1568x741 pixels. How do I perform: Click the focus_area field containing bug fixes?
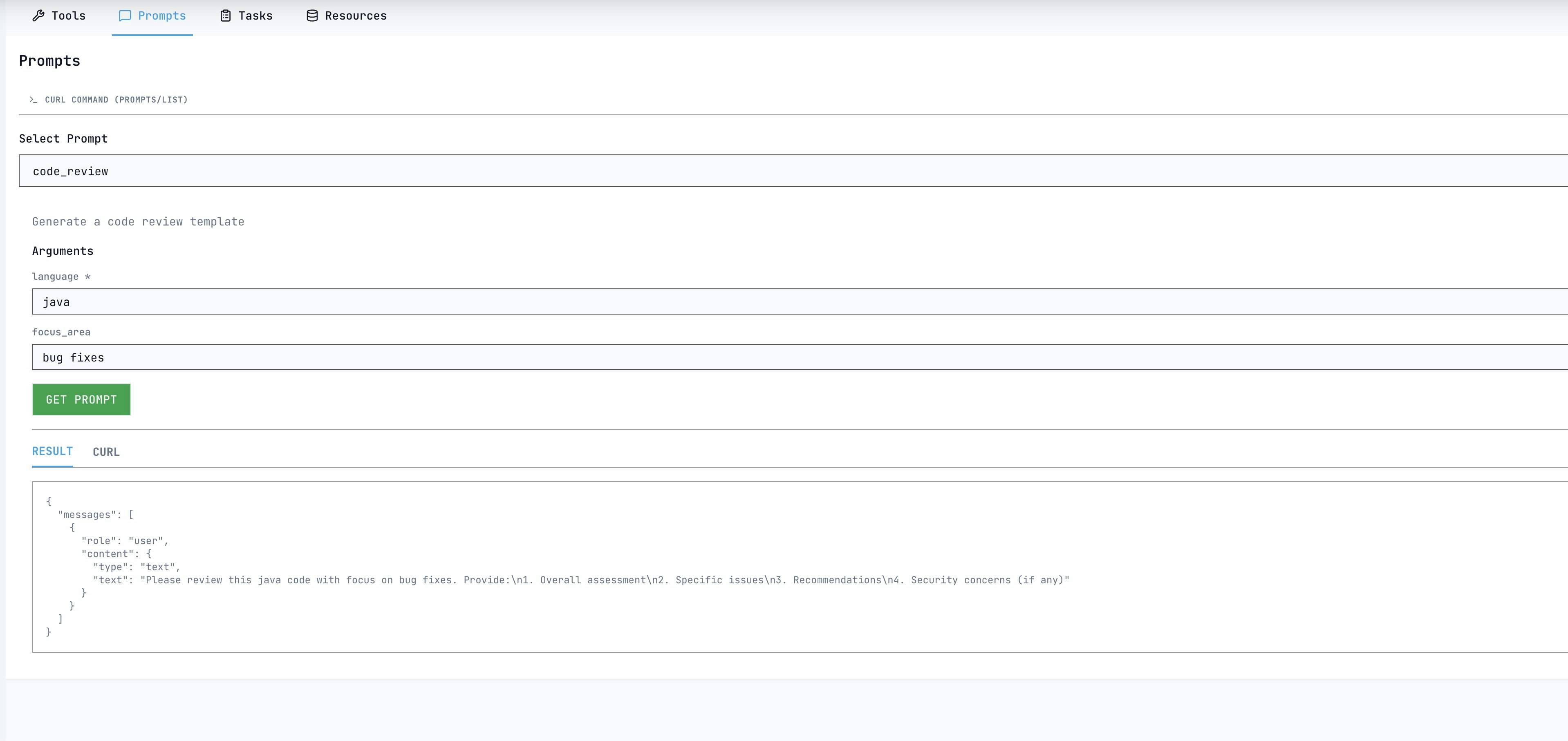coord(791,357)
